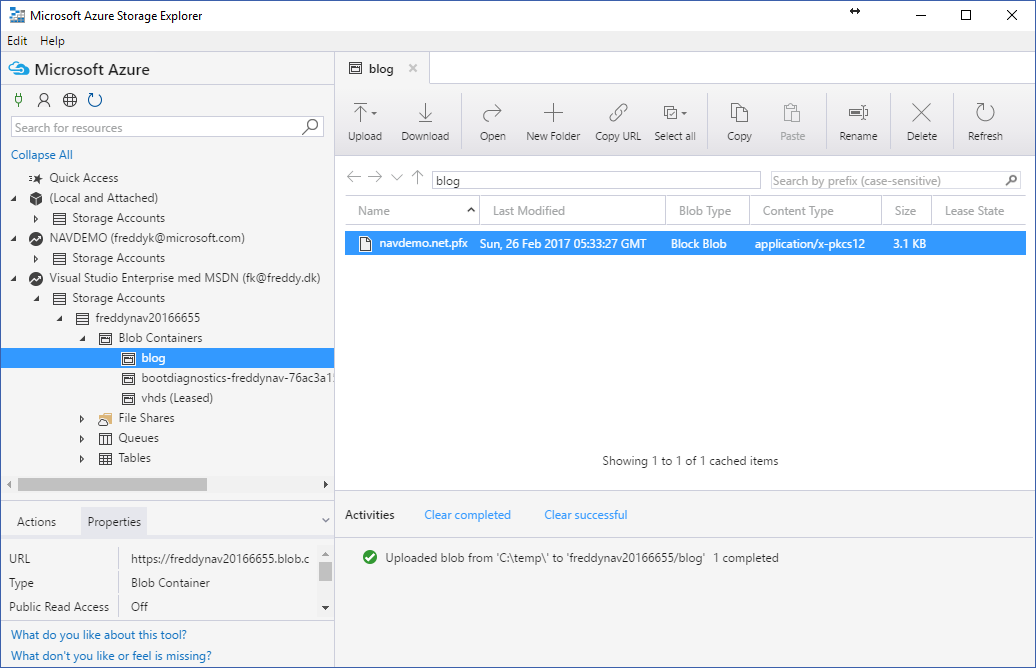Click the plug connect icon in sidebar
Image resolution: width=1036 pixels, height=668 pixels.
(x=18, y=100)
